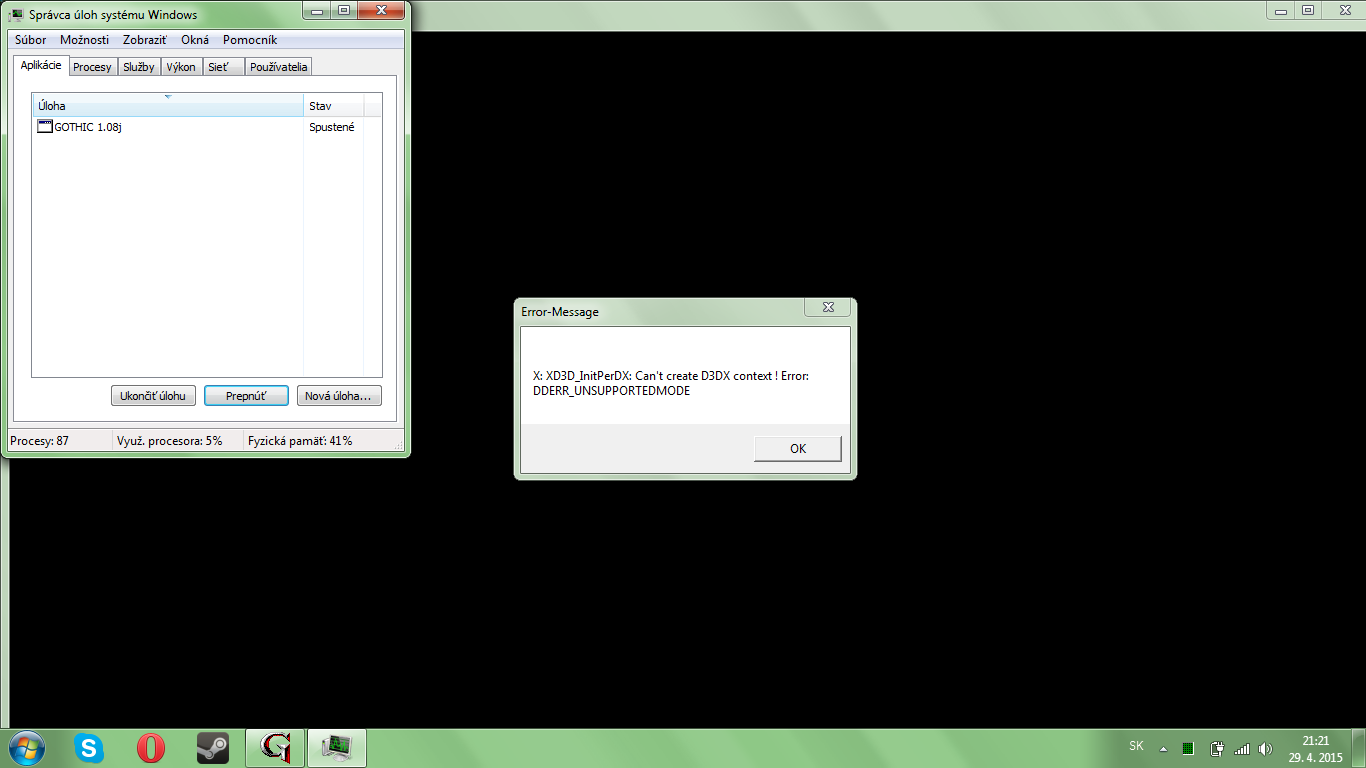Image resolution: width=1366 pixels, height=768 pixels.
Task: Open the Pomocník menu
Action: pos(250,40)
